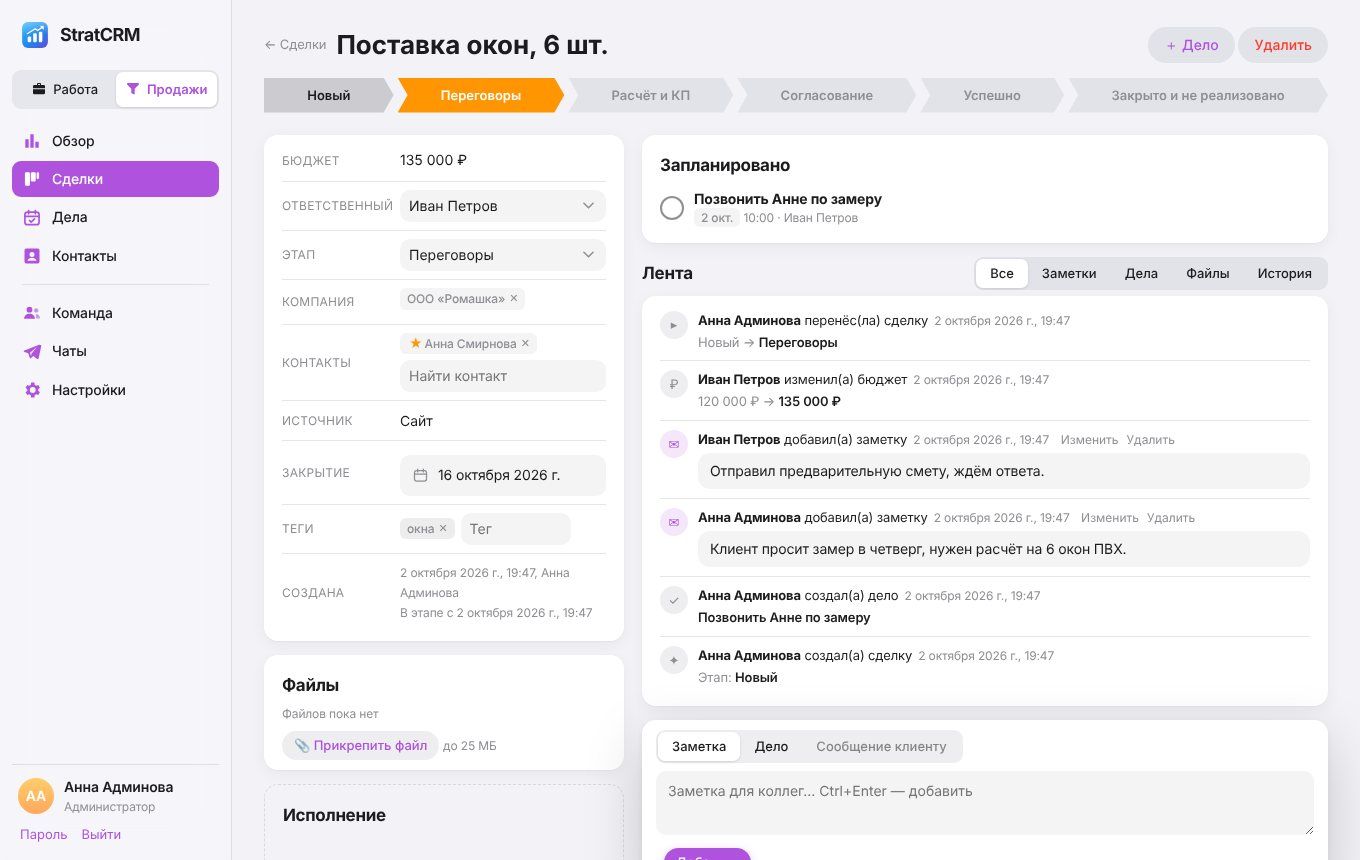Remove contact Анна Смирнова chip
This screenshot has height=860, width=1360.
[x=525, y=343]
